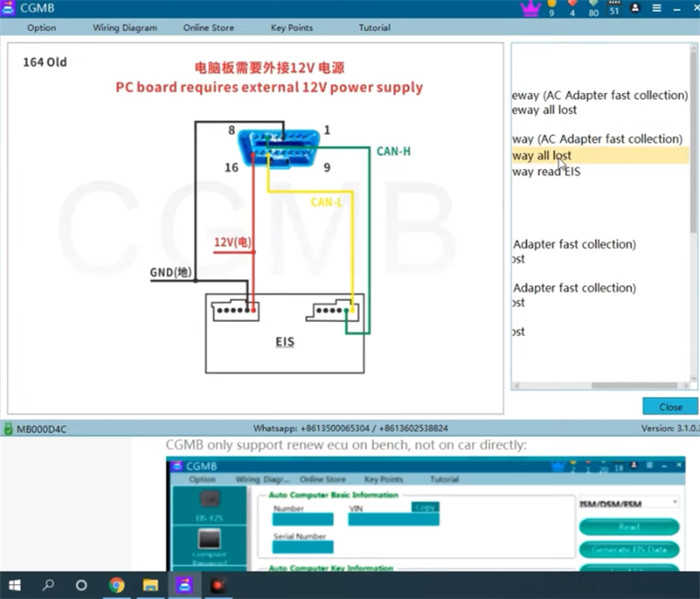The width and height of the screenshot is (700, 599).
Task: Open File Explorer from taskbar
Action: [x=150, y=585]
